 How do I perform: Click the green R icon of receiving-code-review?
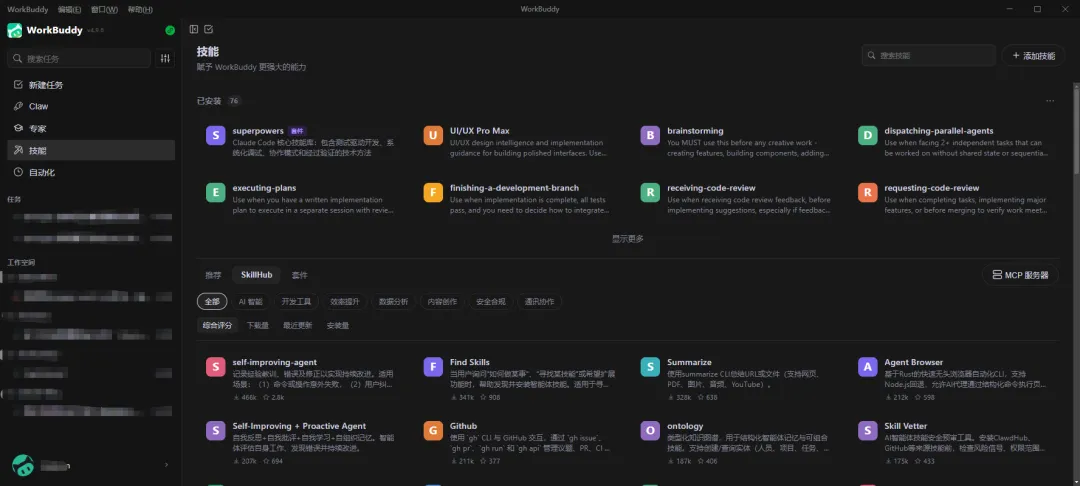[x=650, y=193]
